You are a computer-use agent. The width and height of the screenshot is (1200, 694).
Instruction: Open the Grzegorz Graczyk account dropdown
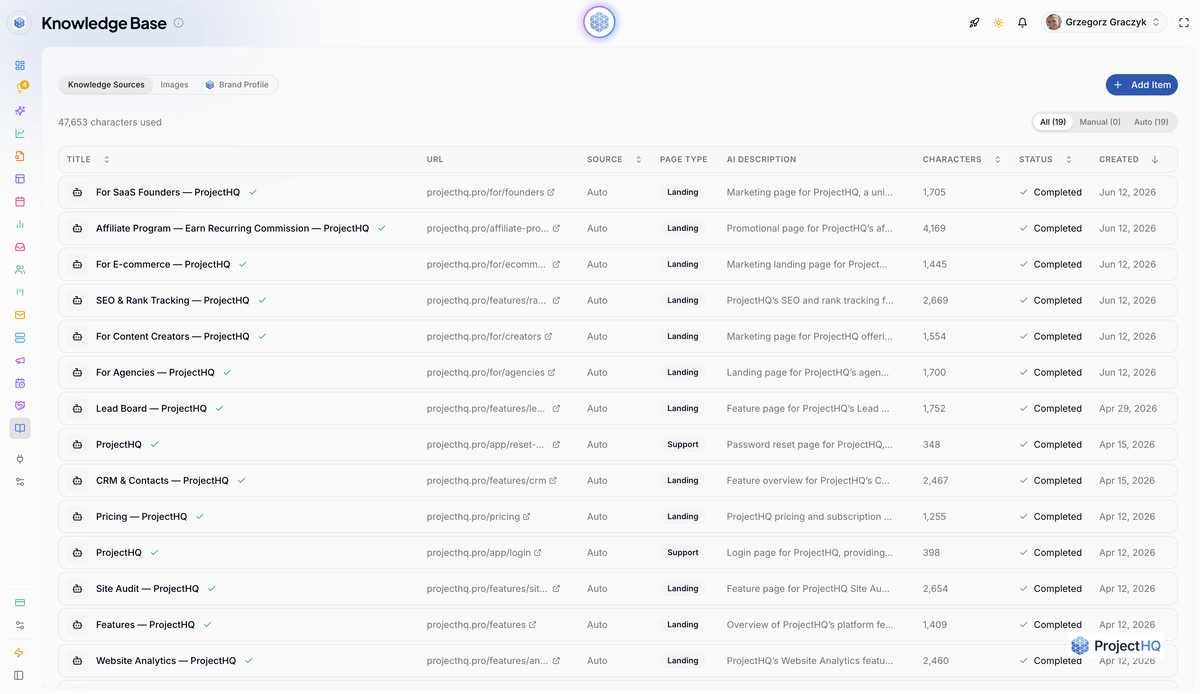coord(1104,22)
